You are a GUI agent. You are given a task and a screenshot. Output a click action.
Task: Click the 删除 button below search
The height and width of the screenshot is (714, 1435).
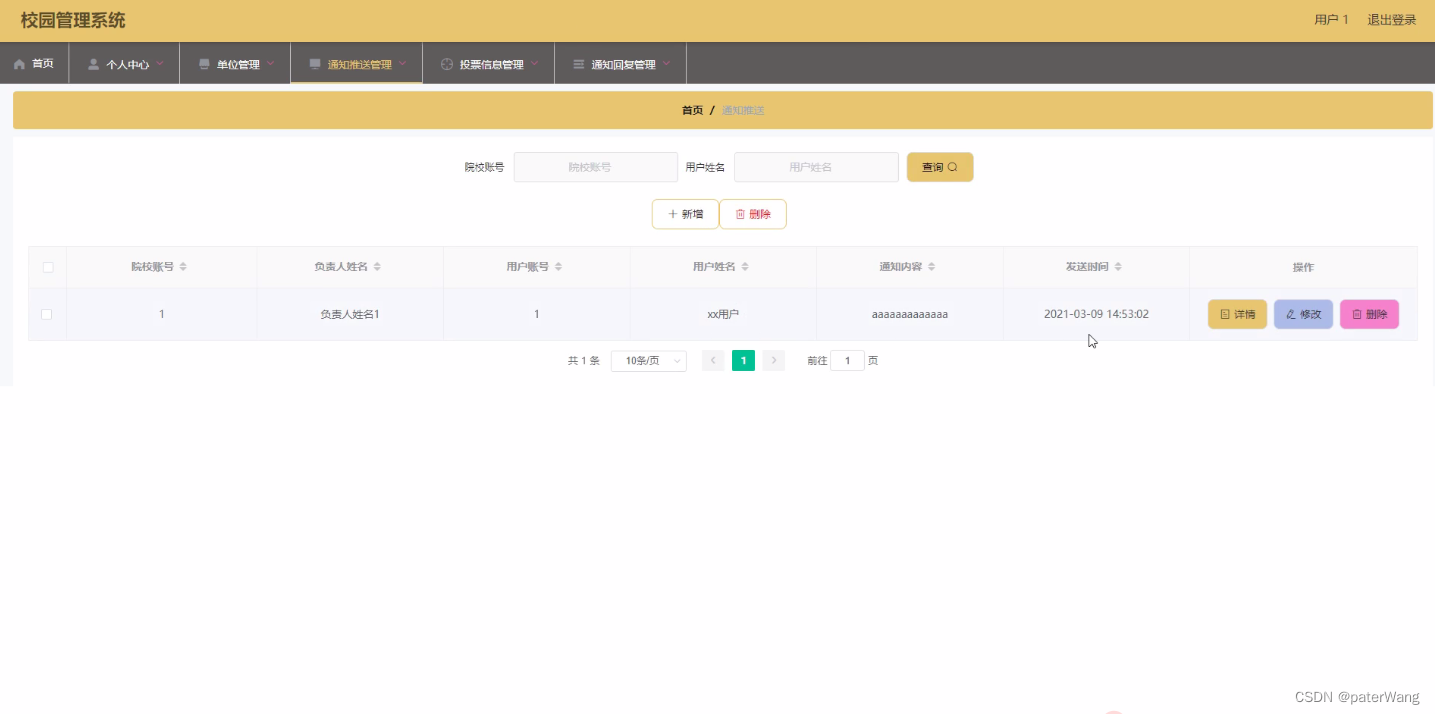point(753,214)
